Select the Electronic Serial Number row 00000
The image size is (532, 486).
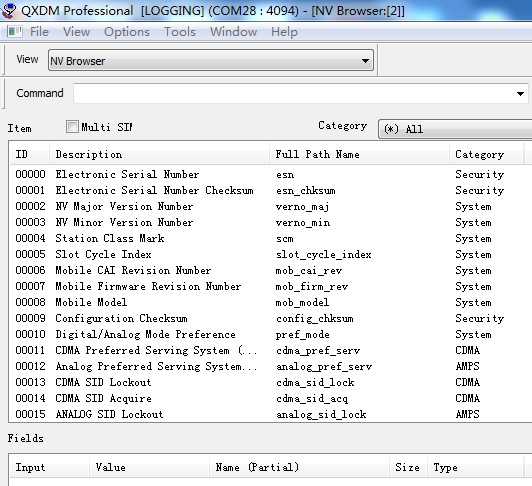click(270, 174)
